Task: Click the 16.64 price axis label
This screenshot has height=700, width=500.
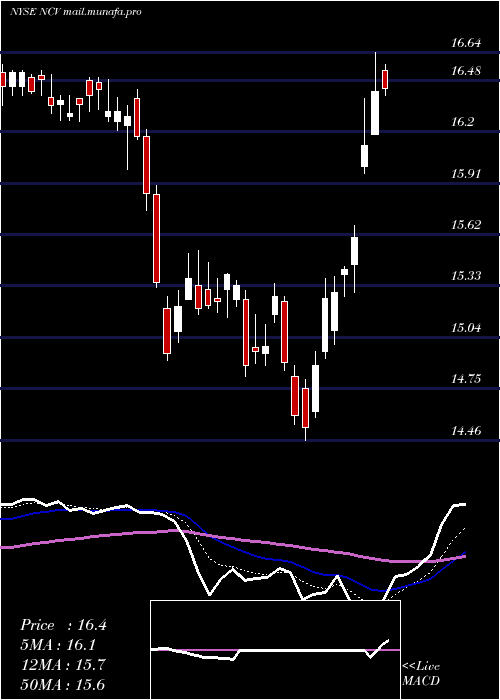Action: (x=466, y=43)
